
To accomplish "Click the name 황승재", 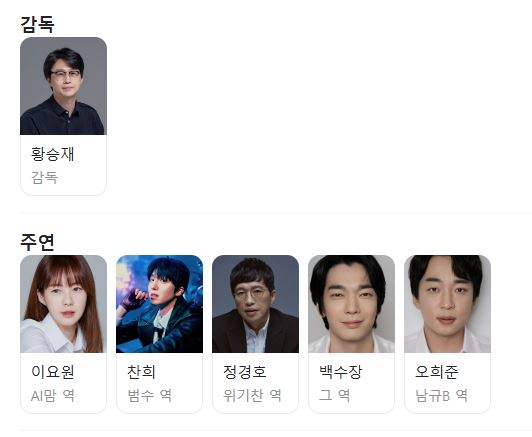I will [53, 154].
